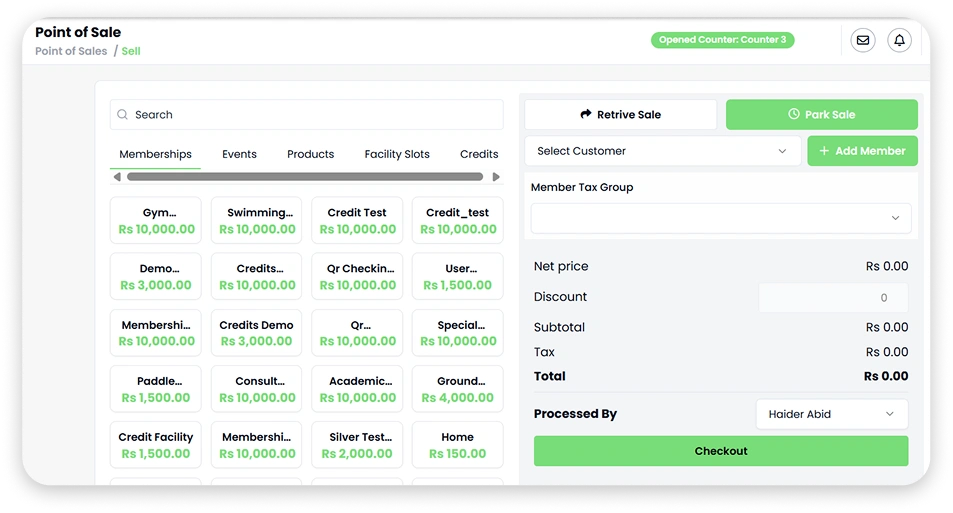The width and height of the screenshot is (953, 513).
Task: Add the Swimming... membership card
Action: point(256,221)
